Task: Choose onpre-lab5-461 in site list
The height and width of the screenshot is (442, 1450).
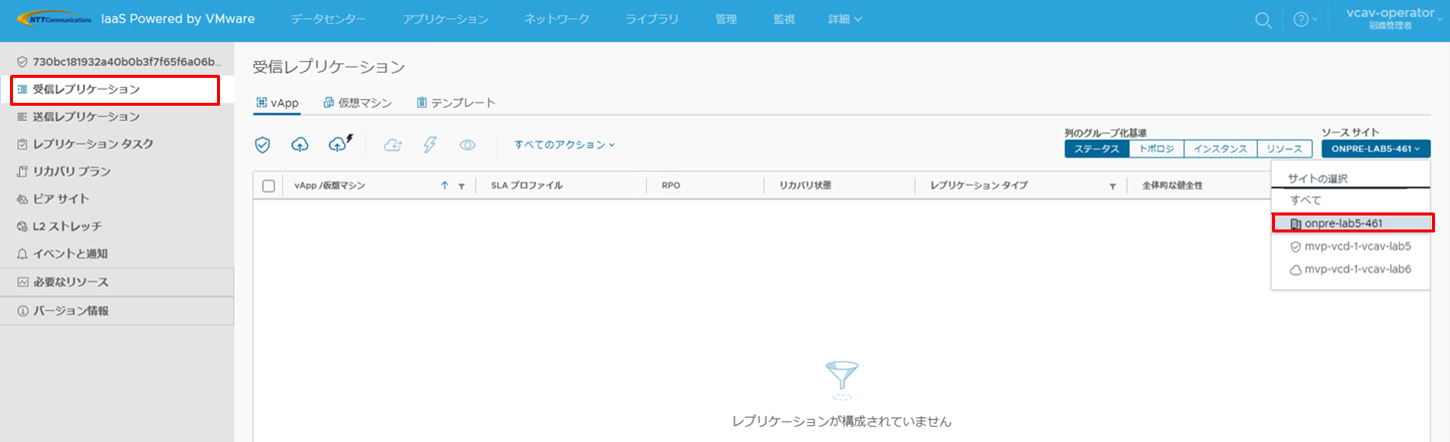Action: (x=1353, y=223)
